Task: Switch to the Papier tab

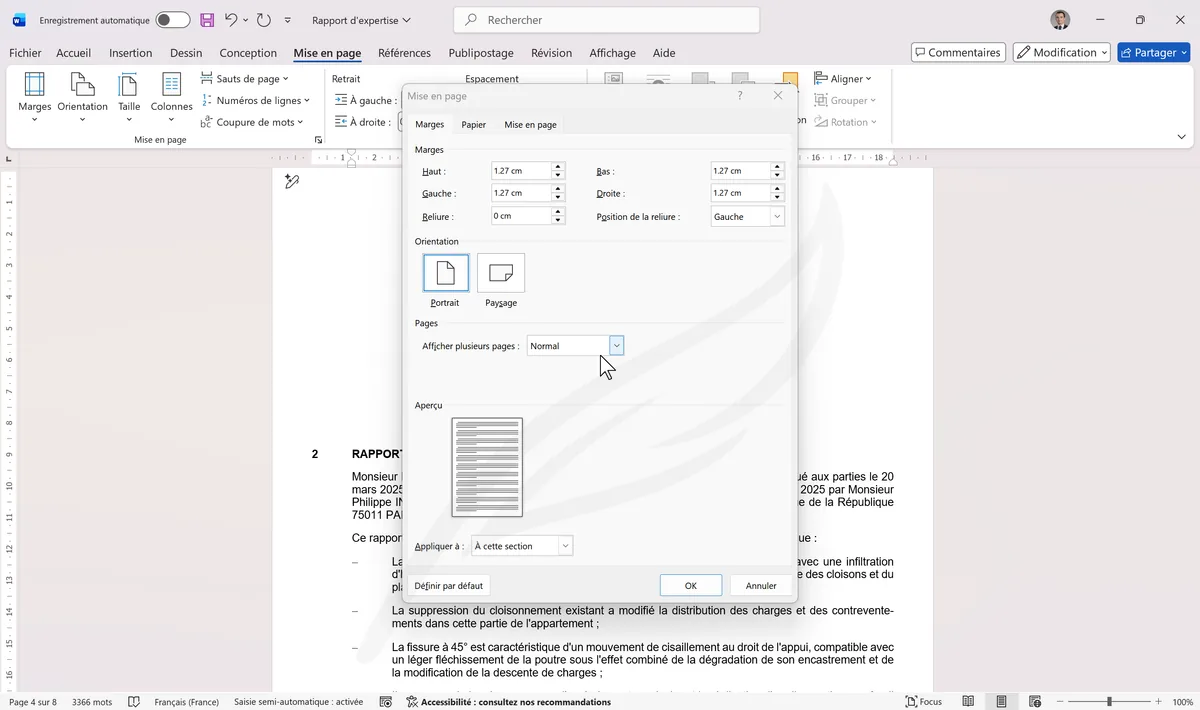Action: 473,124
